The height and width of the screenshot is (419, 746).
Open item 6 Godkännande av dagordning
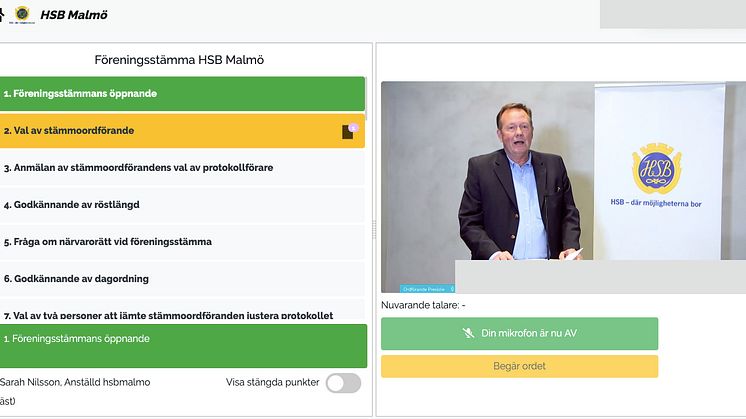point(182,279)
